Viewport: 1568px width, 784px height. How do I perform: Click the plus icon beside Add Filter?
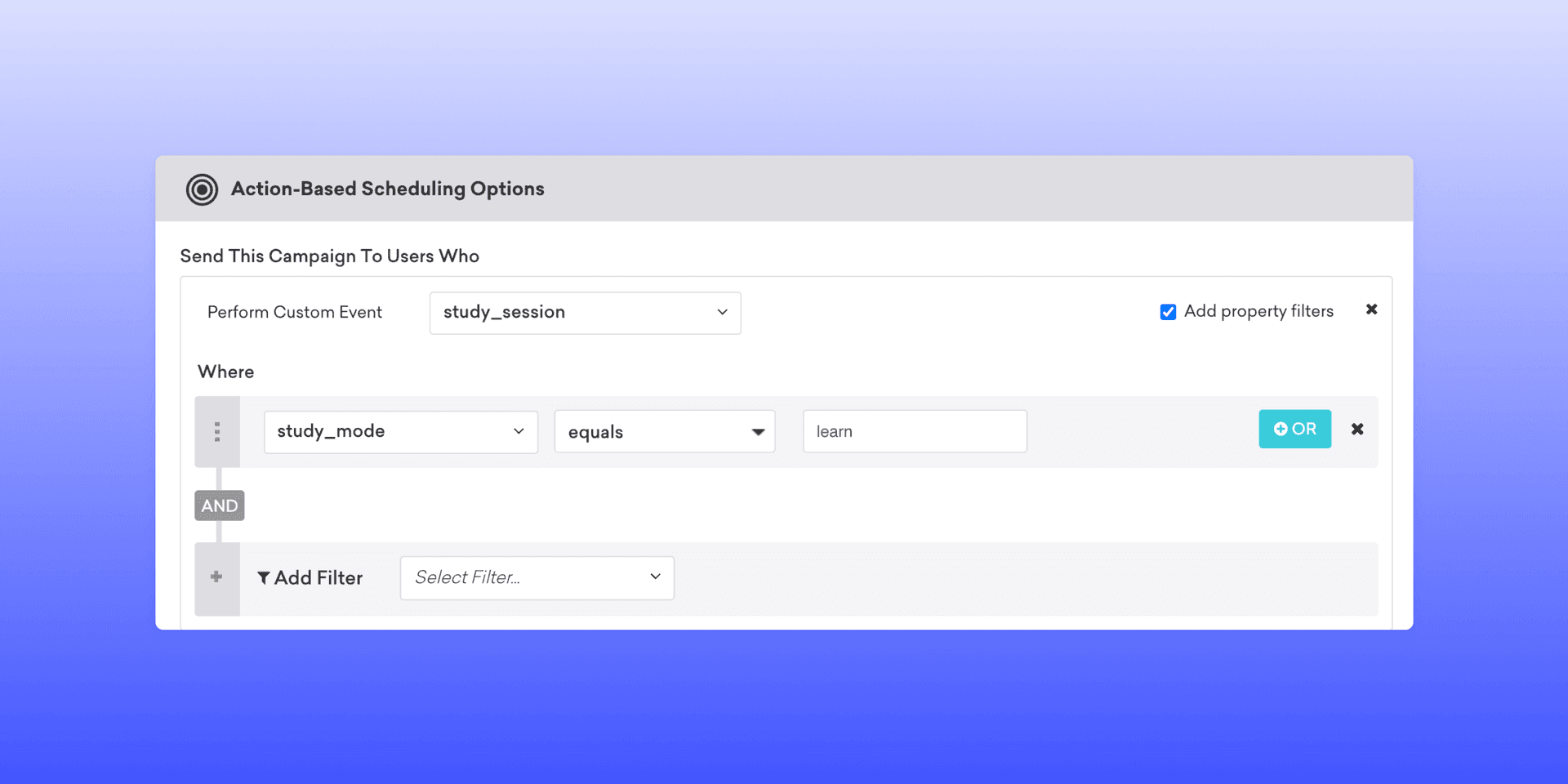pos(216,577)
